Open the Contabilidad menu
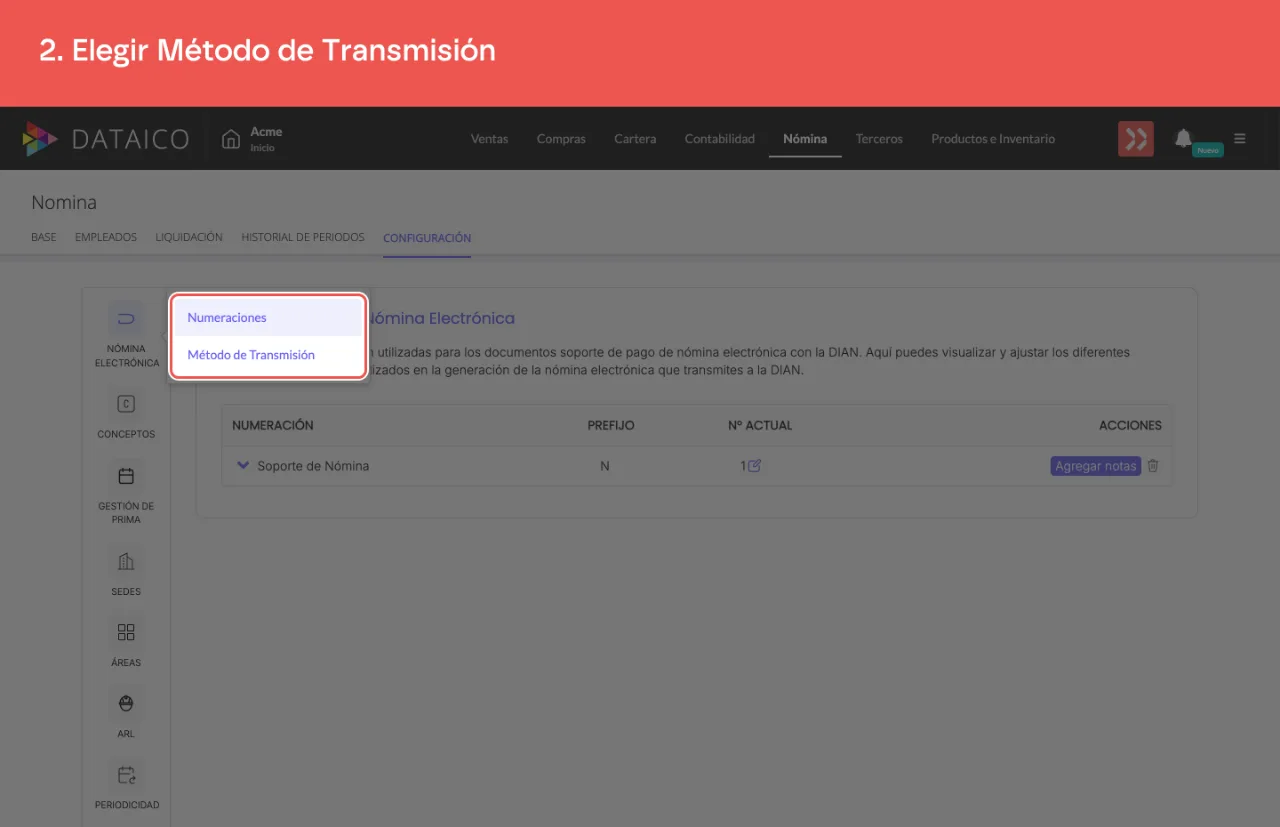Screen dimensions: 1280x827 coord(720,139)
